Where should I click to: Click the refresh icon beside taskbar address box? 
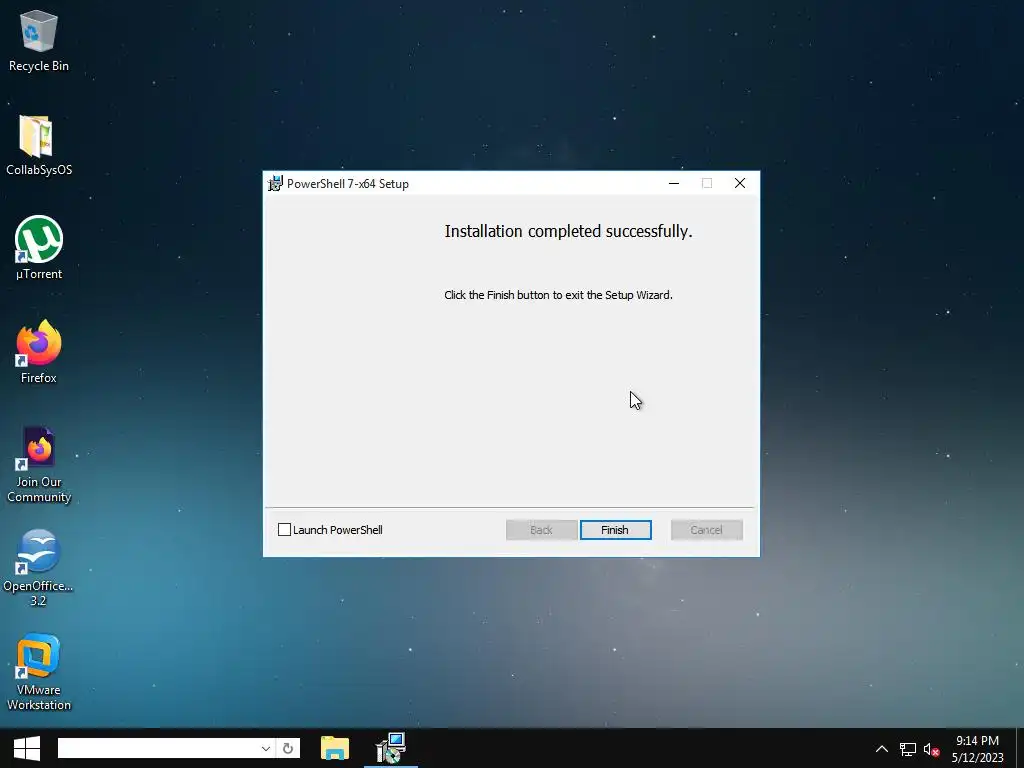(x=287, y=748)
